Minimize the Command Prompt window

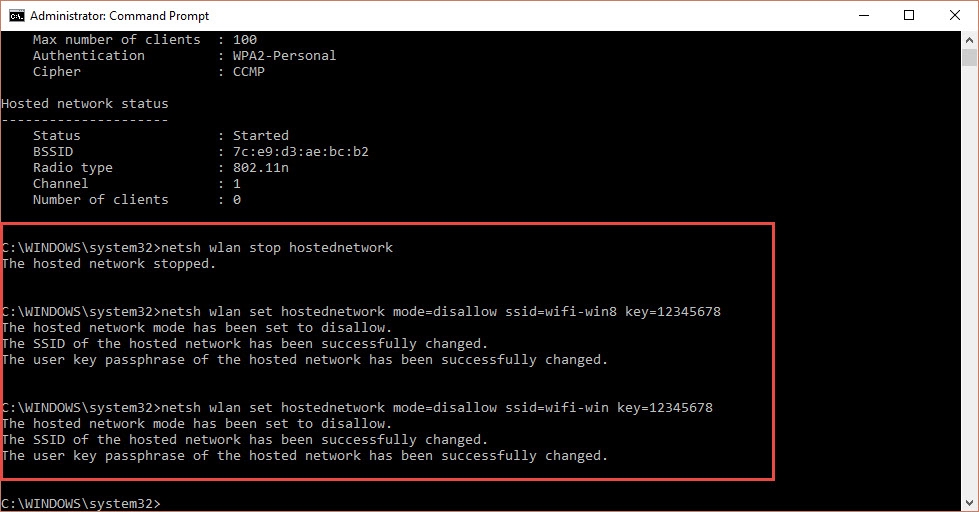(x=862, y=15)
